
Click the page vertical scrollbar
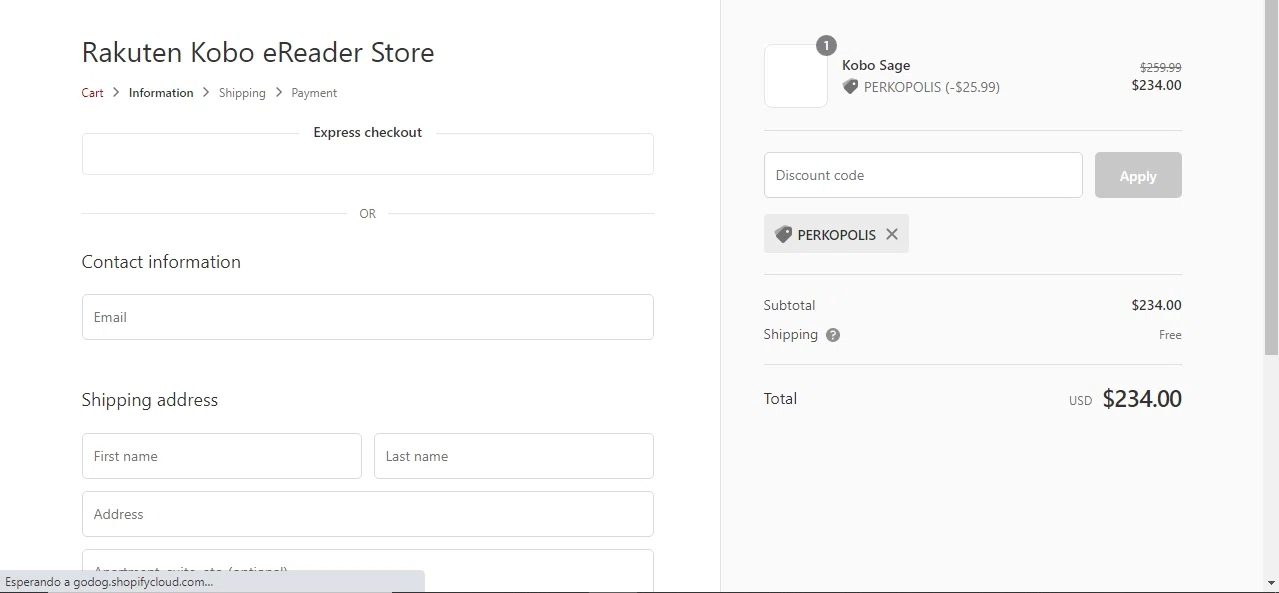[x=1271, y=178]
